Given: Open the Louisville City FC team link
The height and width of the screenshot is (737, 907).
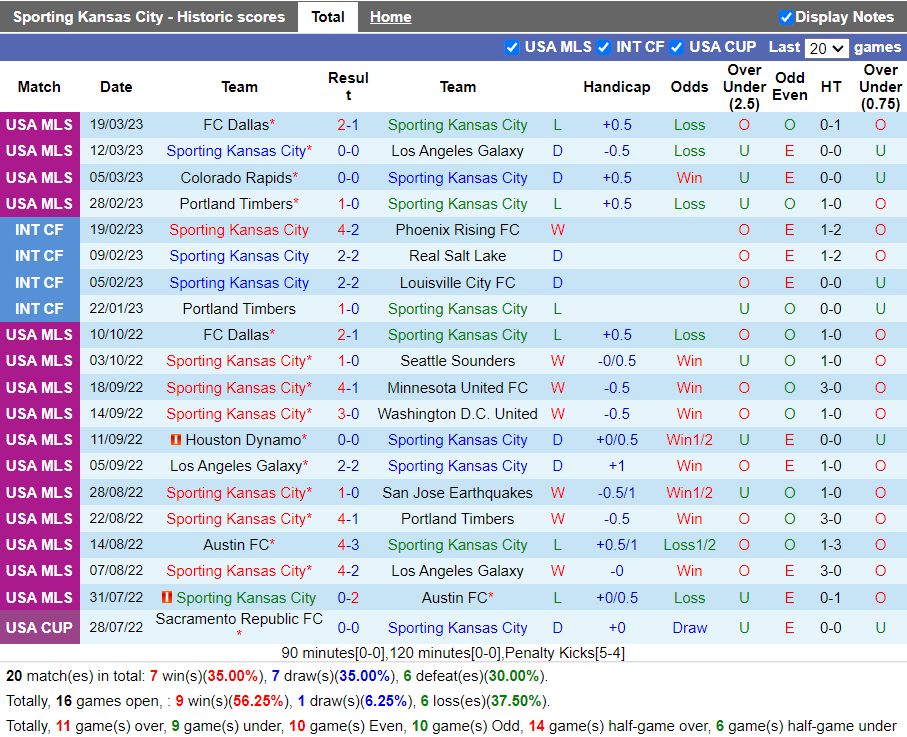Looking at the screenshot, I should (457, 283).
